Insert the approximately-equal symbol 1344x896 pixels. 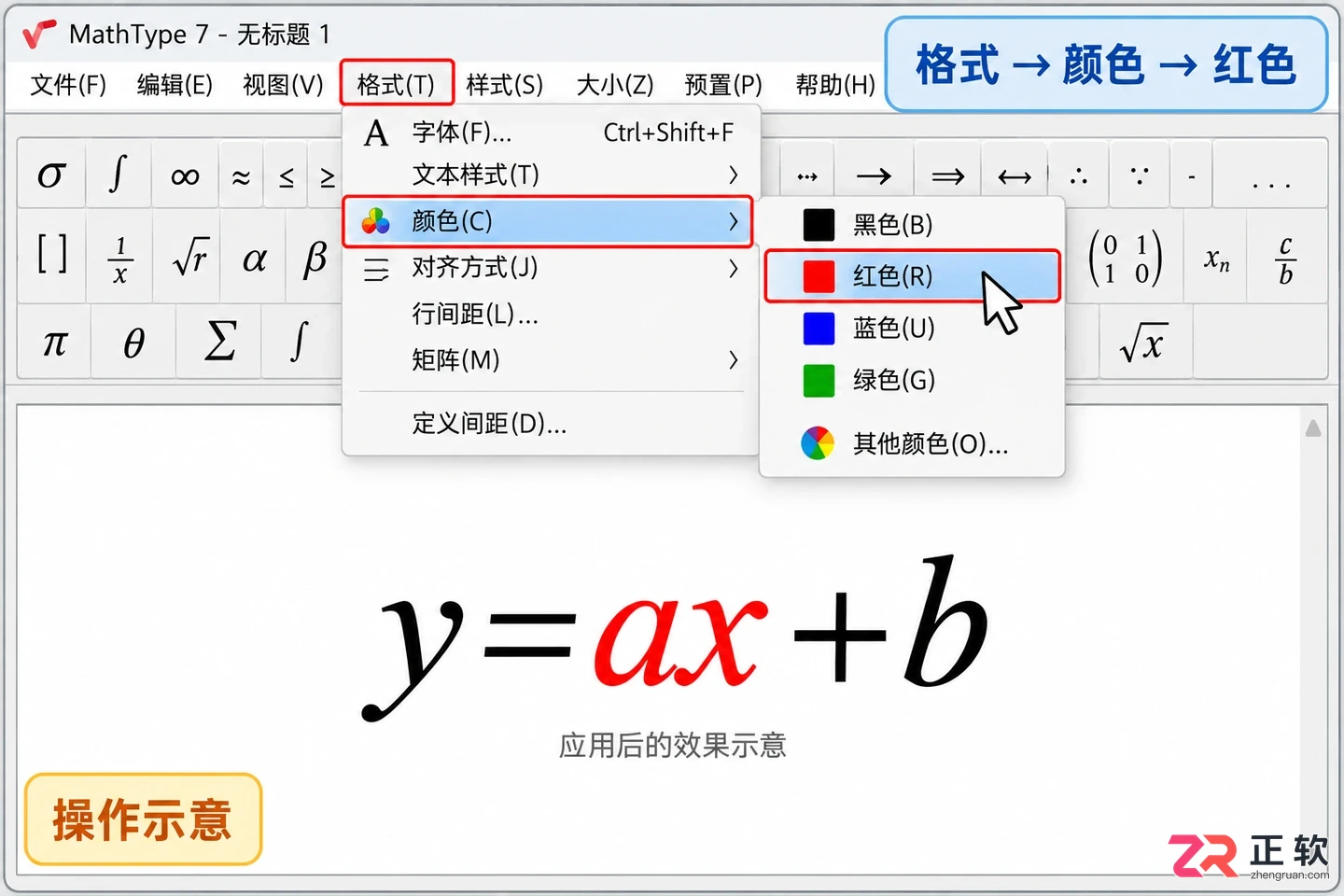click(241, 175)
